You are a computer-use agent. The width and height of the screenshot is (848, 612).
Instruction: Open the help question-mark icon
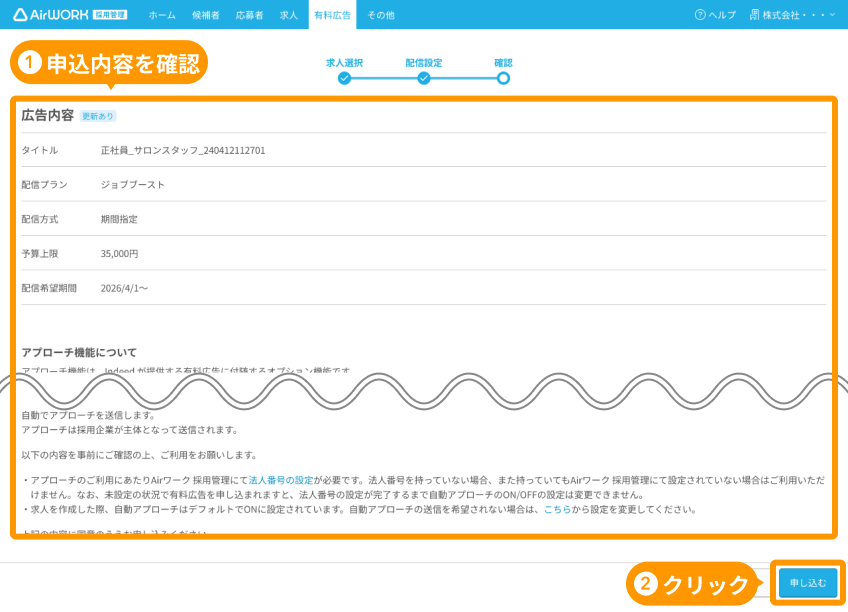700,15
